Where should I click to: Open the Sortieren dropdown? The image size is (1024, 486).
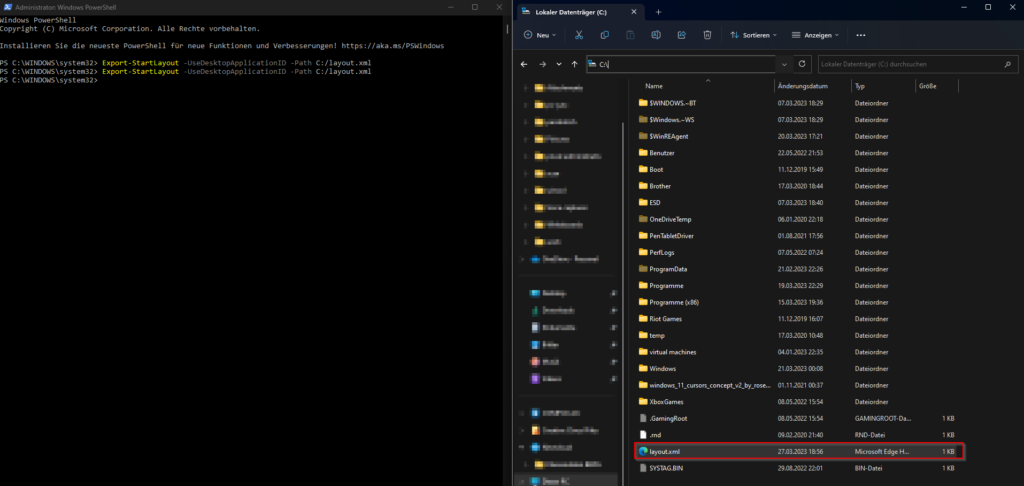coord(754,35)
